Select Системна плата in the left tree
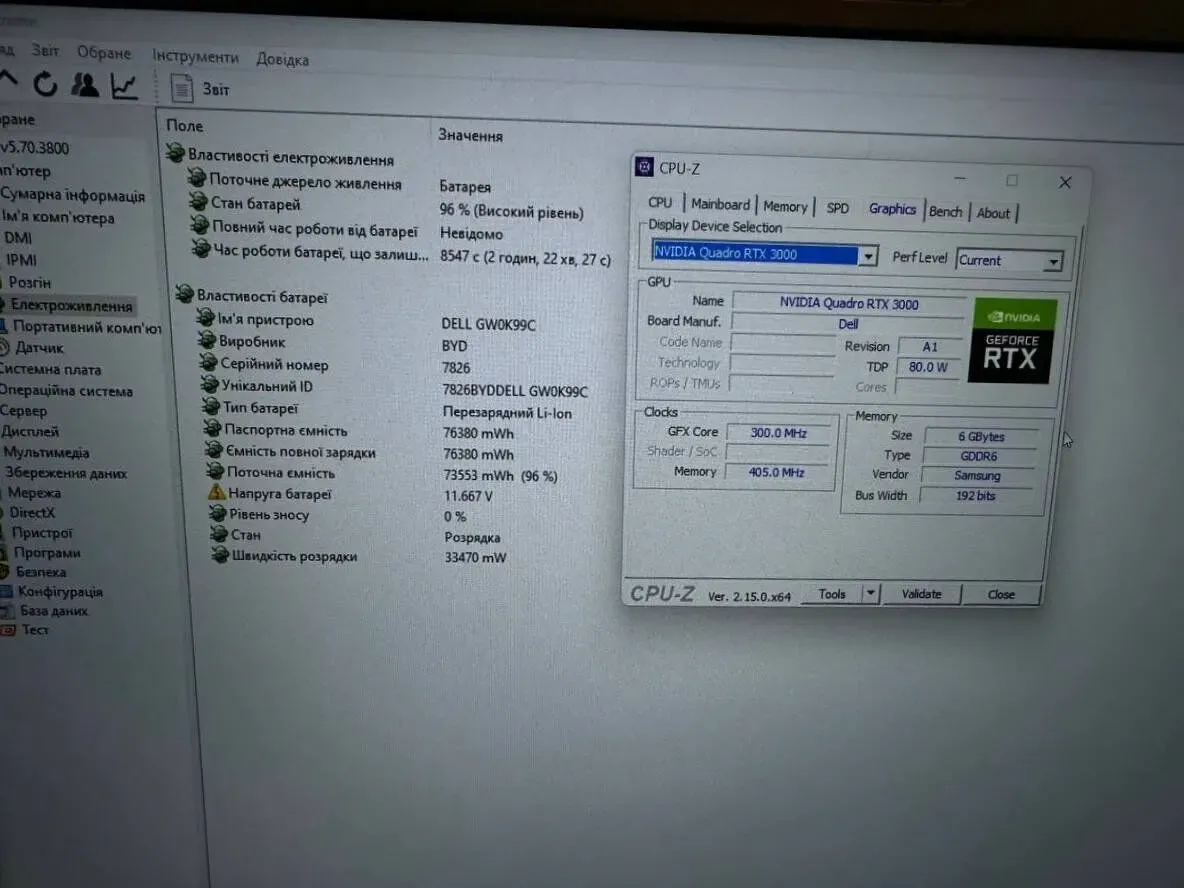 point(50,369)
